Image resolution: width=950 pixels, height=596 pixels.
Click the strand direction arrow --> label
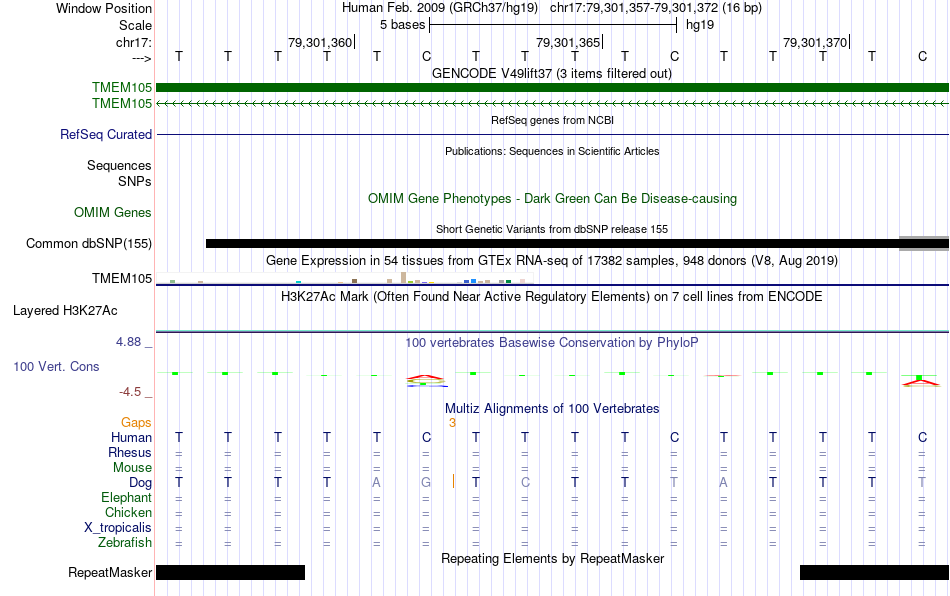click(141, 58)
